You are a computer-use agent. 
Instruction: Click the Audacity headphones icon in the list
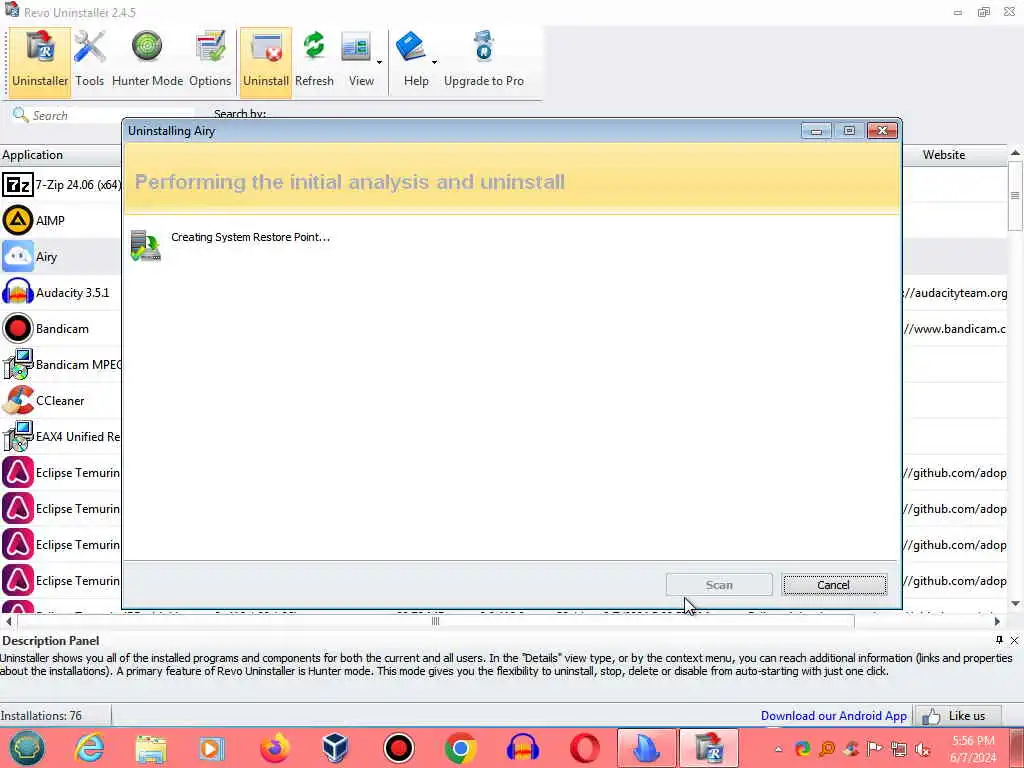point(18,293)
